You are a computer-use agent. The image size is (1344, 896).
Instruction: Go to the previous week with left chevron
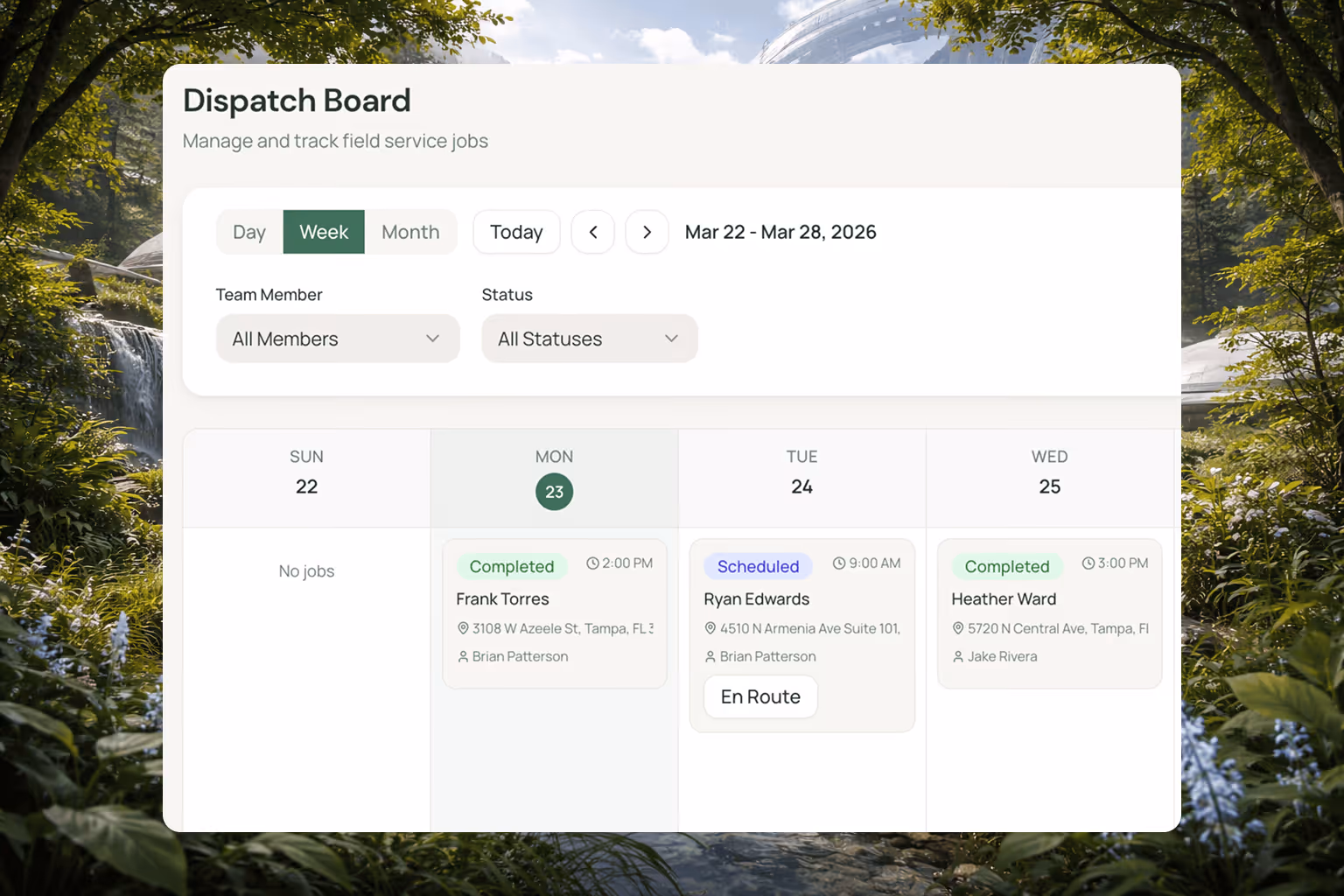(593, 232)
